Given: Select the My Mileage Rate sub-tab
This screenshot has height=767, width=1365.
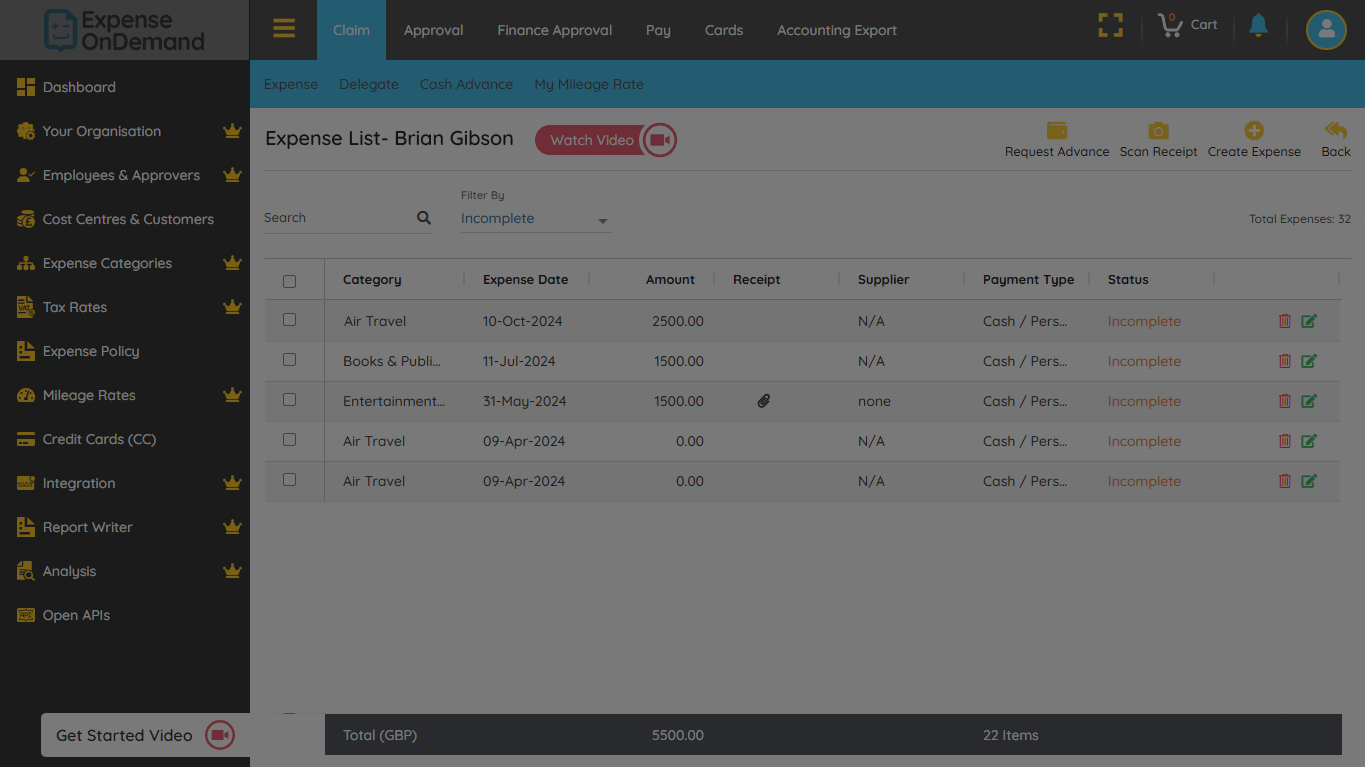Looking at the screenshot, I should pos(589,84).
